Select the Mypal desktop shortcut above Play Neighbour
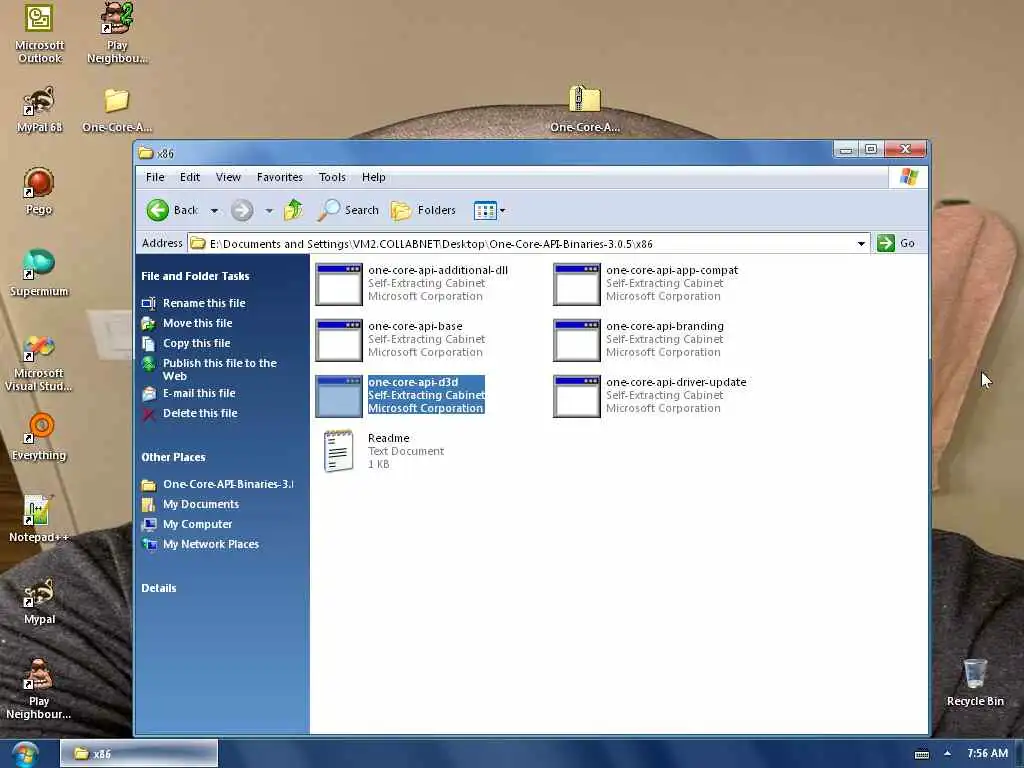 tap(39, 601)
